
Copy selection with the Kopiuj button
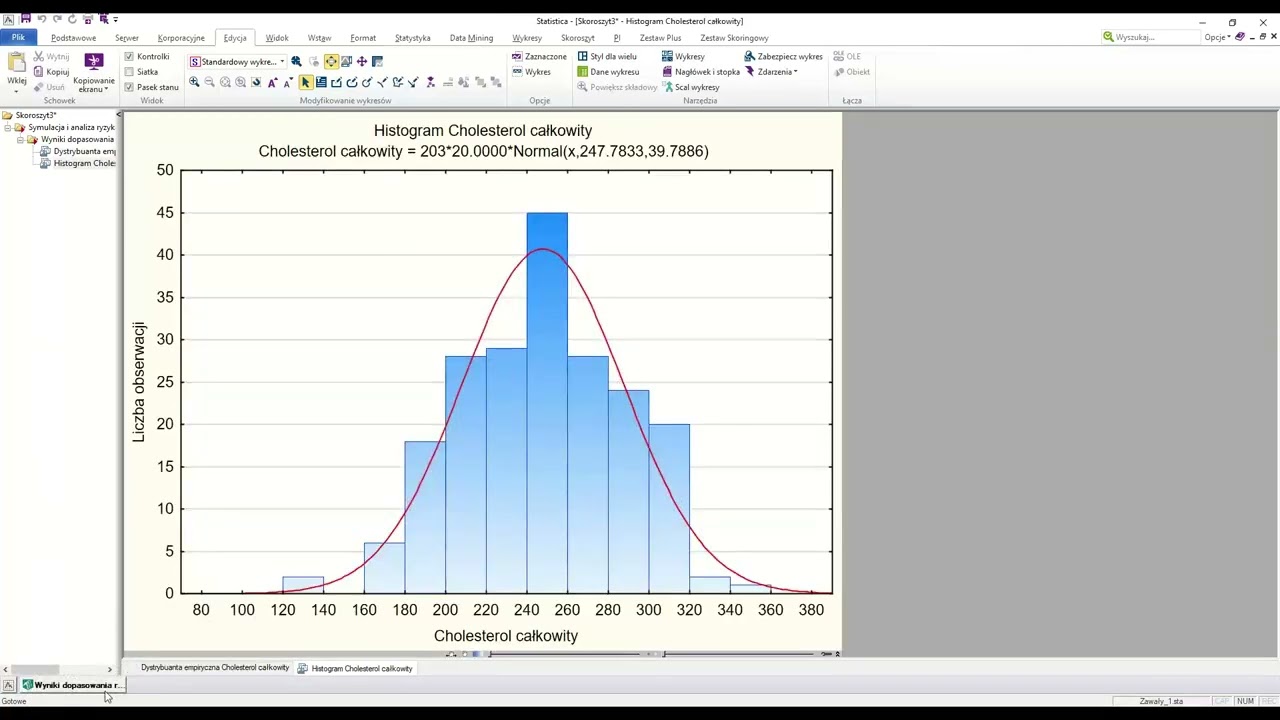(x=51, y=72)
